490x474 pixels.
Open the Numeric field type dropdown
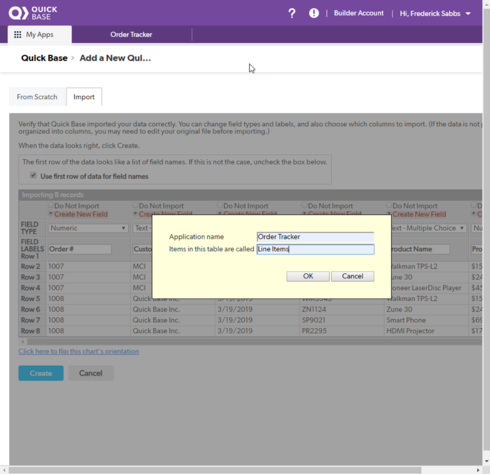(88, 228)
